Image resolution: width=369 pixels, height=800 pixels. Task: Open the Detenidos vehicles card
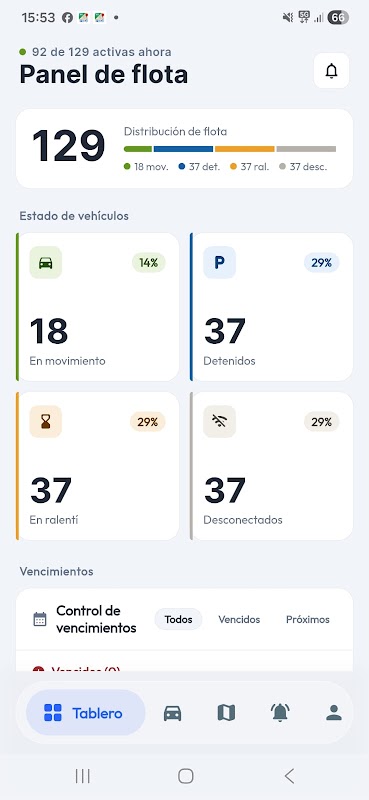click(272, 307)
